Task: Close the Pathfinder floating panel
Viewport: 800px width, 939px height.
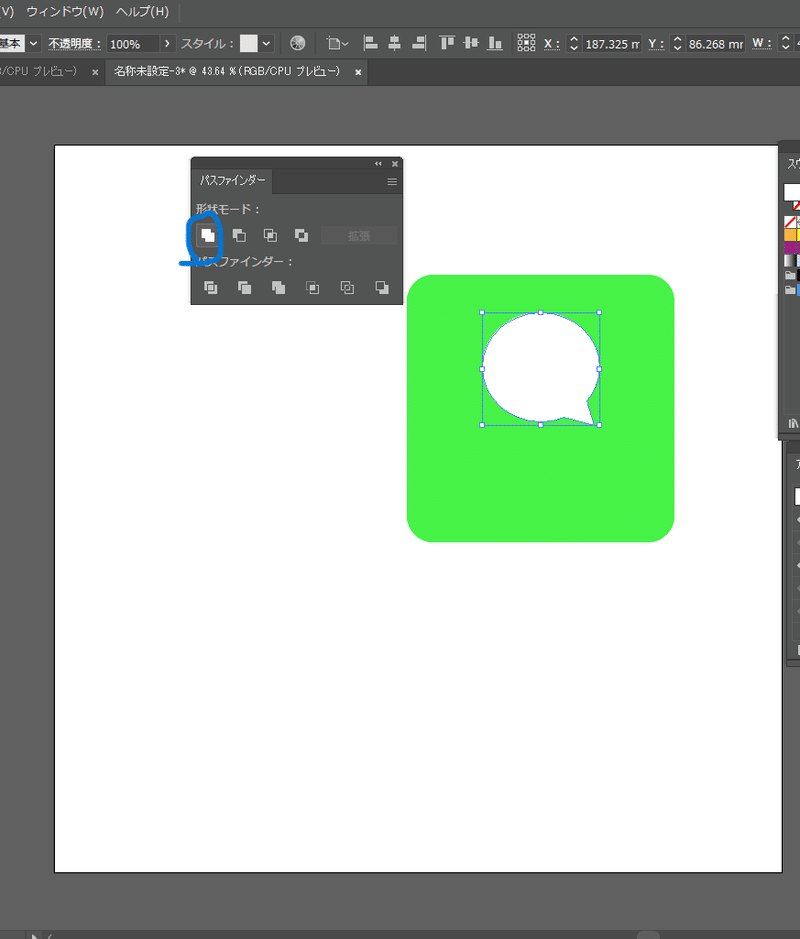Action: point(395,163)
